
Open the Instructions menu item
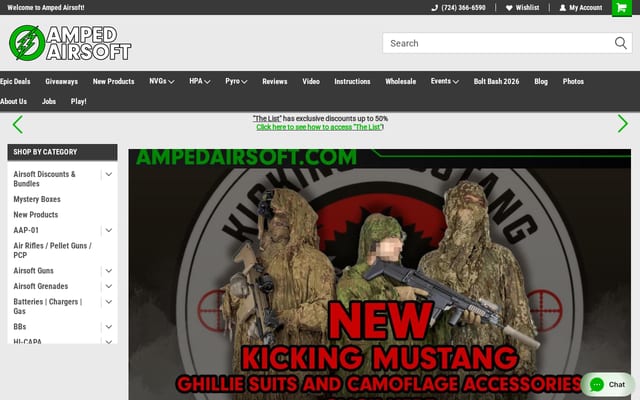pyautogui.click(x=352, y=81)
